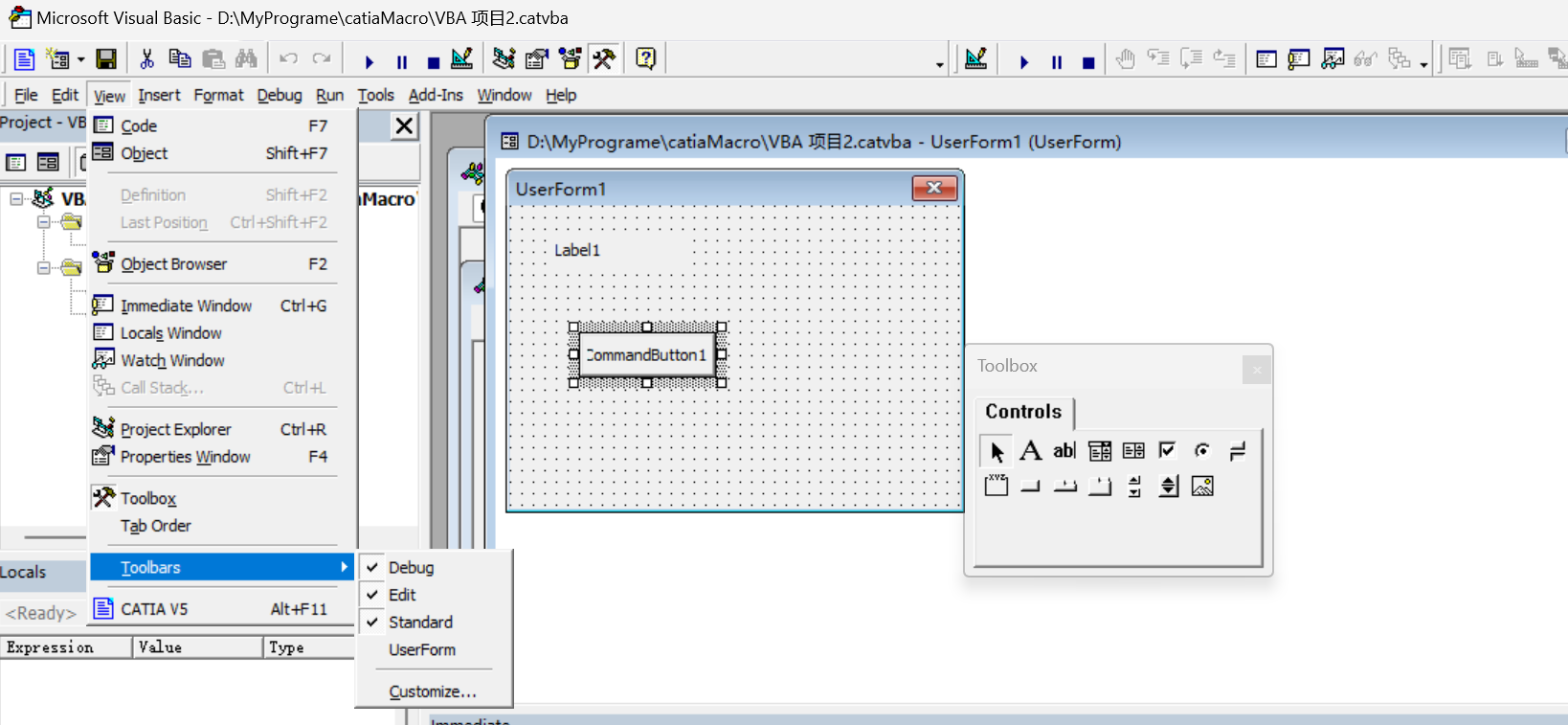This screenshot has width=1568, height=725.
Task: Pick the Select Objects arrow in Toolbox
Action: (997, 451)
